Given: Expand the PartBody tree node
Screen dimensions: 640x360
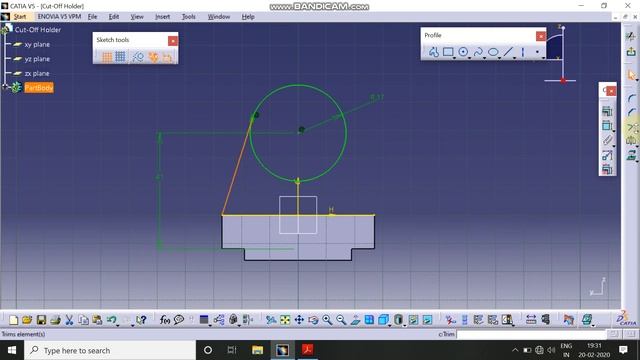Looking at the screenshot, I should 5,87.
